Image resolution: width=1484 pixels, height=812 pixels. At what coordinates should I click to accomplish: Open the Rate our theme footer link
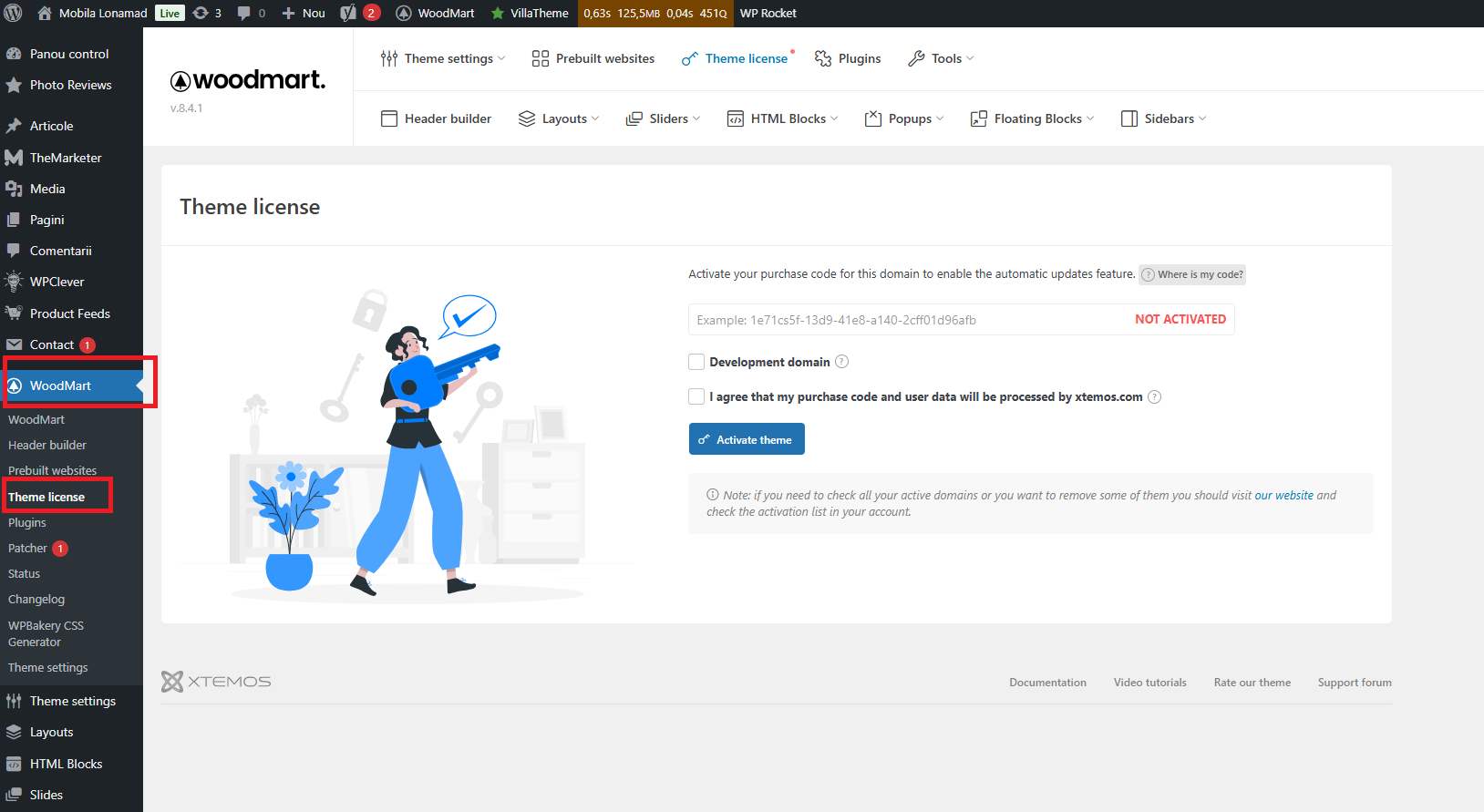[x=1252, y=683]
